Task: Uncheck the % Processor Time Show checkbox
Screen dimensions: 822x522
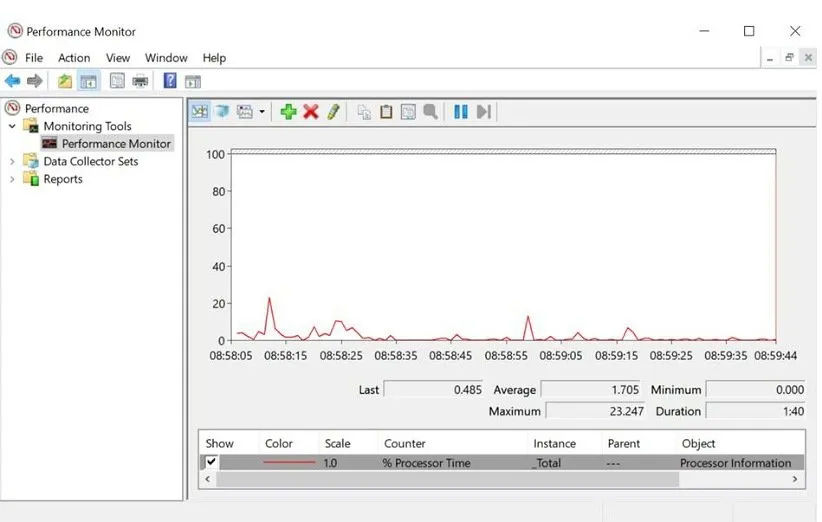Action: coord(211,463)
